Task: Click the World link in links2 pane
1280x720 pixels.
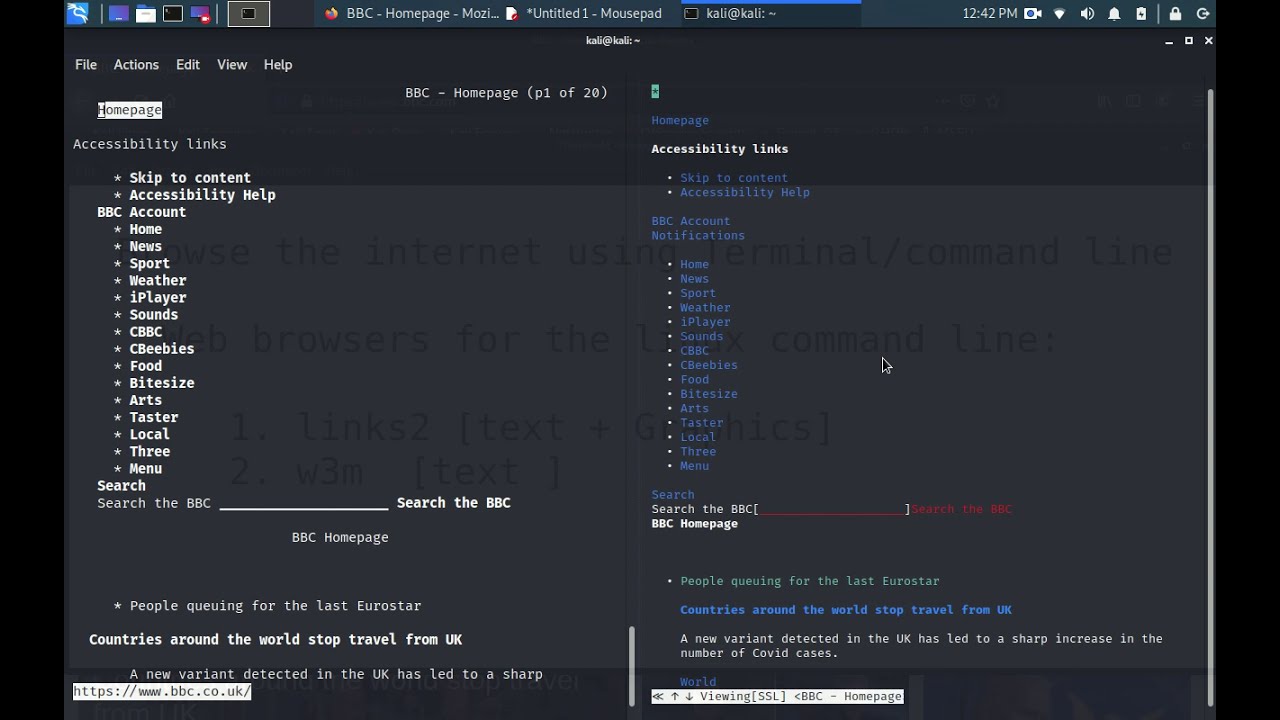Action: pyautogui.click(x=698, y=682)
